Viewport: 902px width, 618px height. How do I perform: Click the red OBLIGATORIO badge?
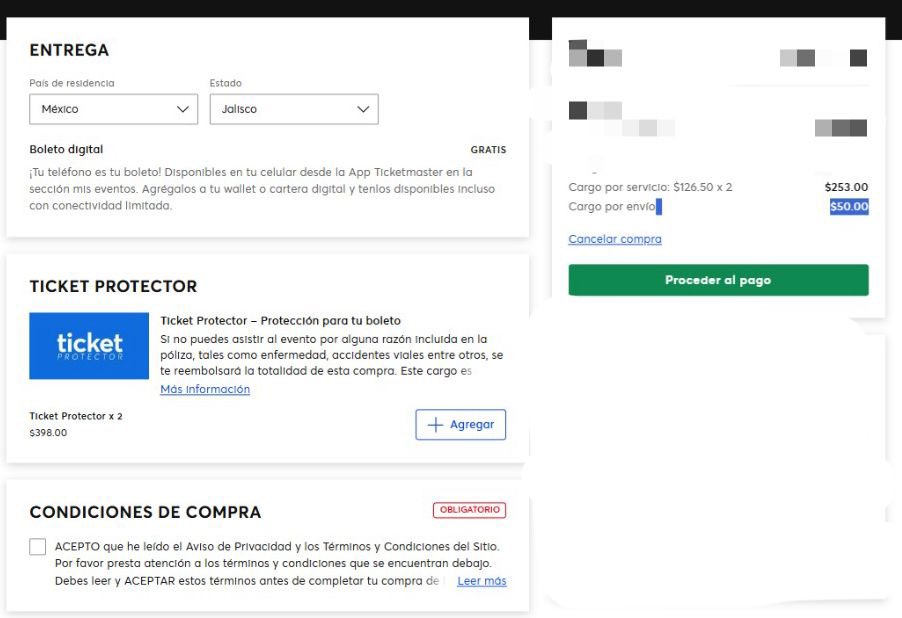point(469,510)
